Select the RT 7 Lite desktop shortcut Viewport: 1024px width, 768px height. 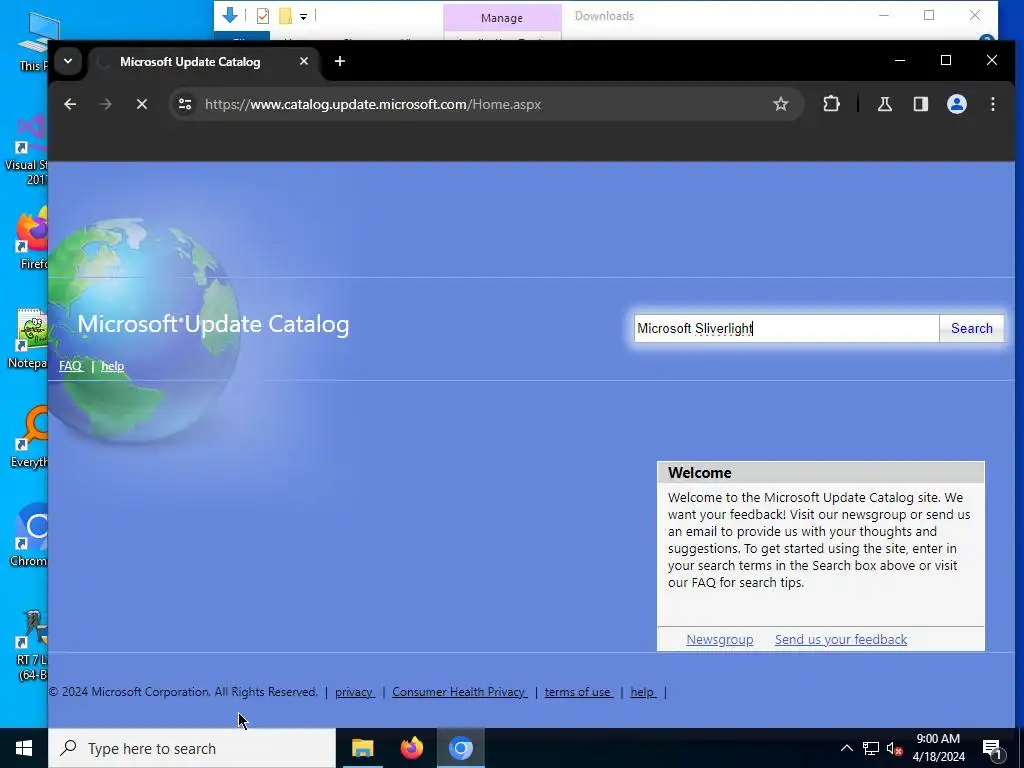[32, 645]
